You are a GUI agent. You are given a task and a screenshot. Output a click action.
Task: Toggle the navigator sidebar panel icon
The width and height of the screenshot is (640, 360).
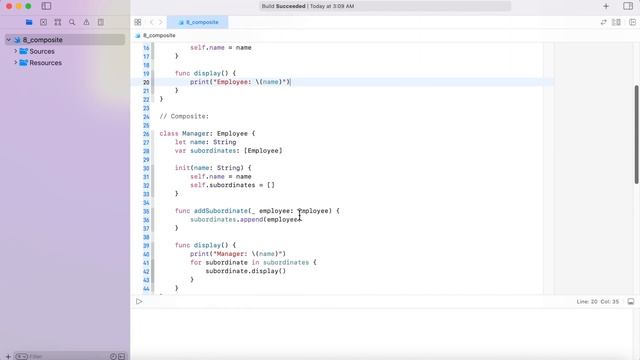[46, 6]
